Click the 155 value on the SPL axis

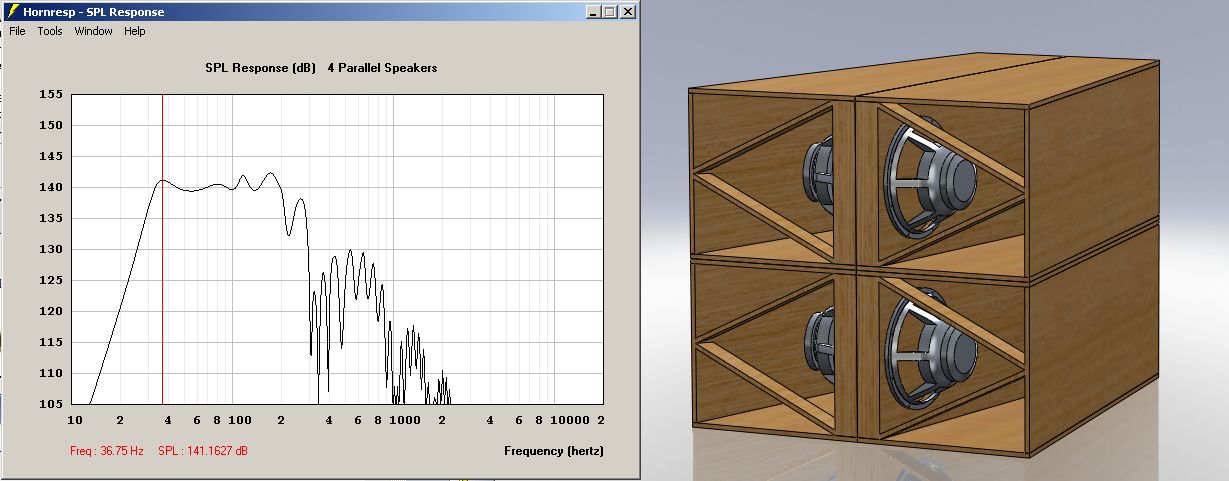52,95
